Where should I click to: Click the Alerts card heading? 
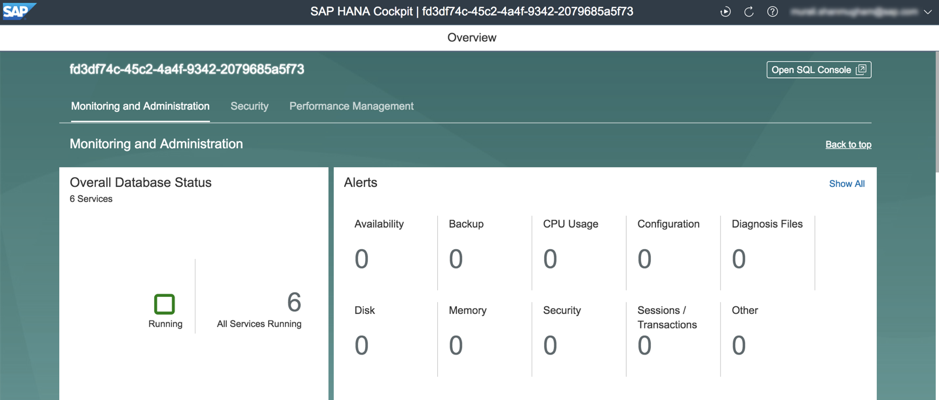click(x=361, y=183)
